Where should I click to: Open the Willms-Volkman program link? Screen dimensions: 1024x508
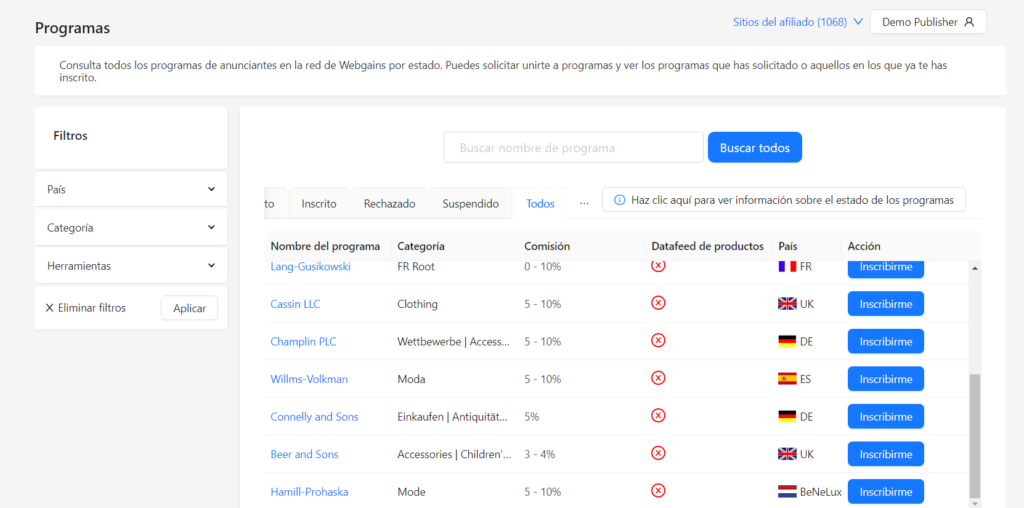[309, 379]
